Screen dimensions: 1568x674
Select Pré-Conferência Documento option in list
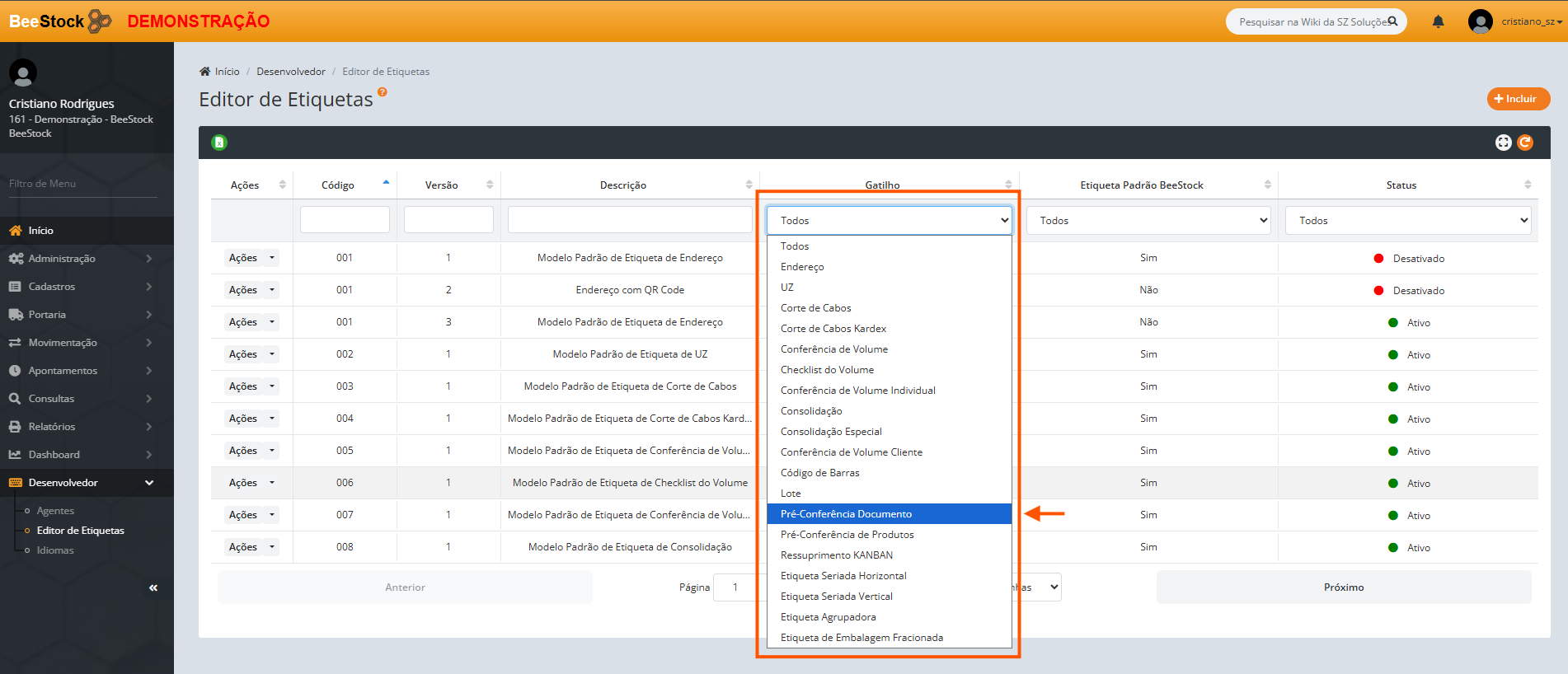pos(846,513)
